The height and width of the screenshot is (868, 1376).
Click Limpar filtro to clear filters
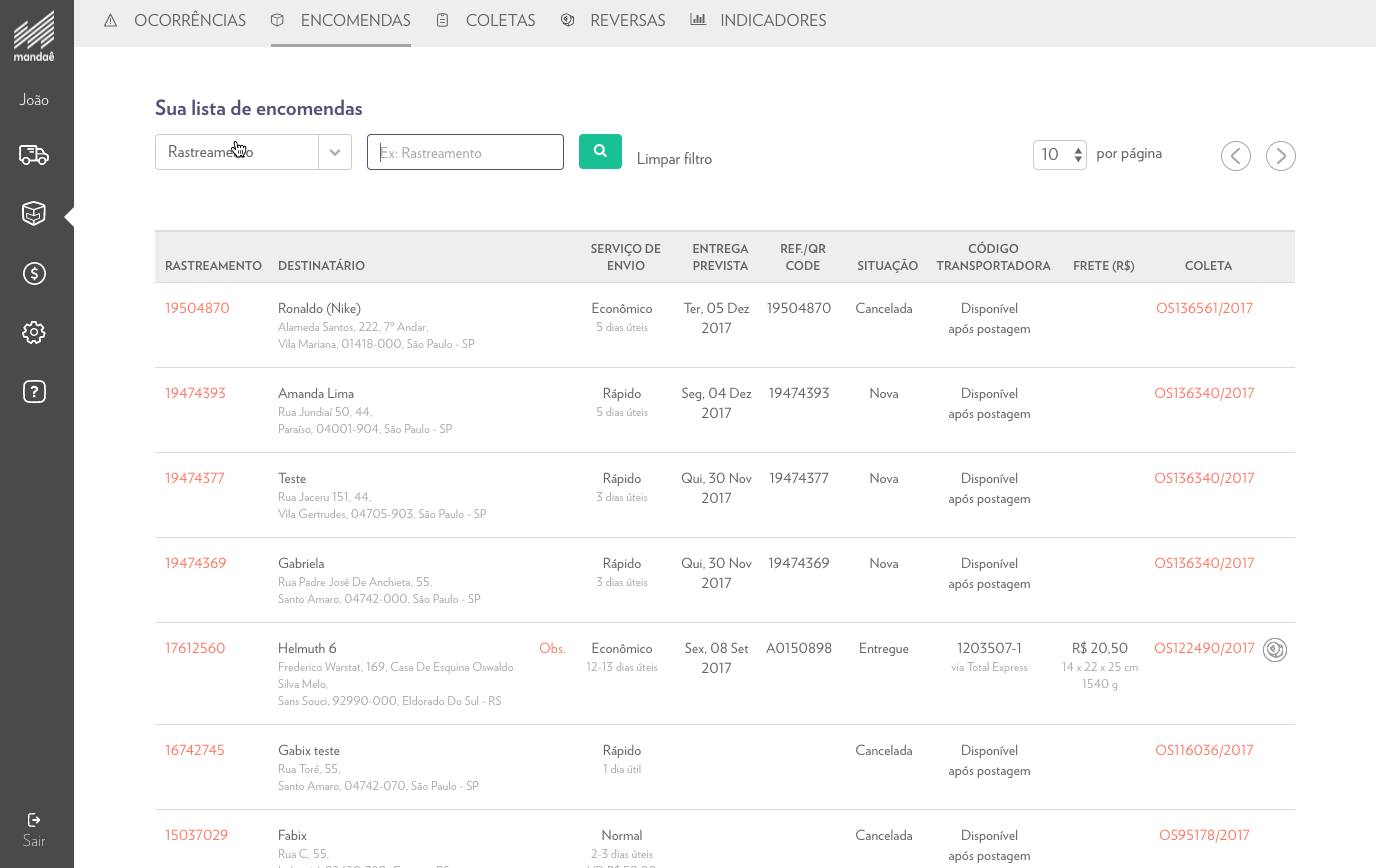[674, 159]
